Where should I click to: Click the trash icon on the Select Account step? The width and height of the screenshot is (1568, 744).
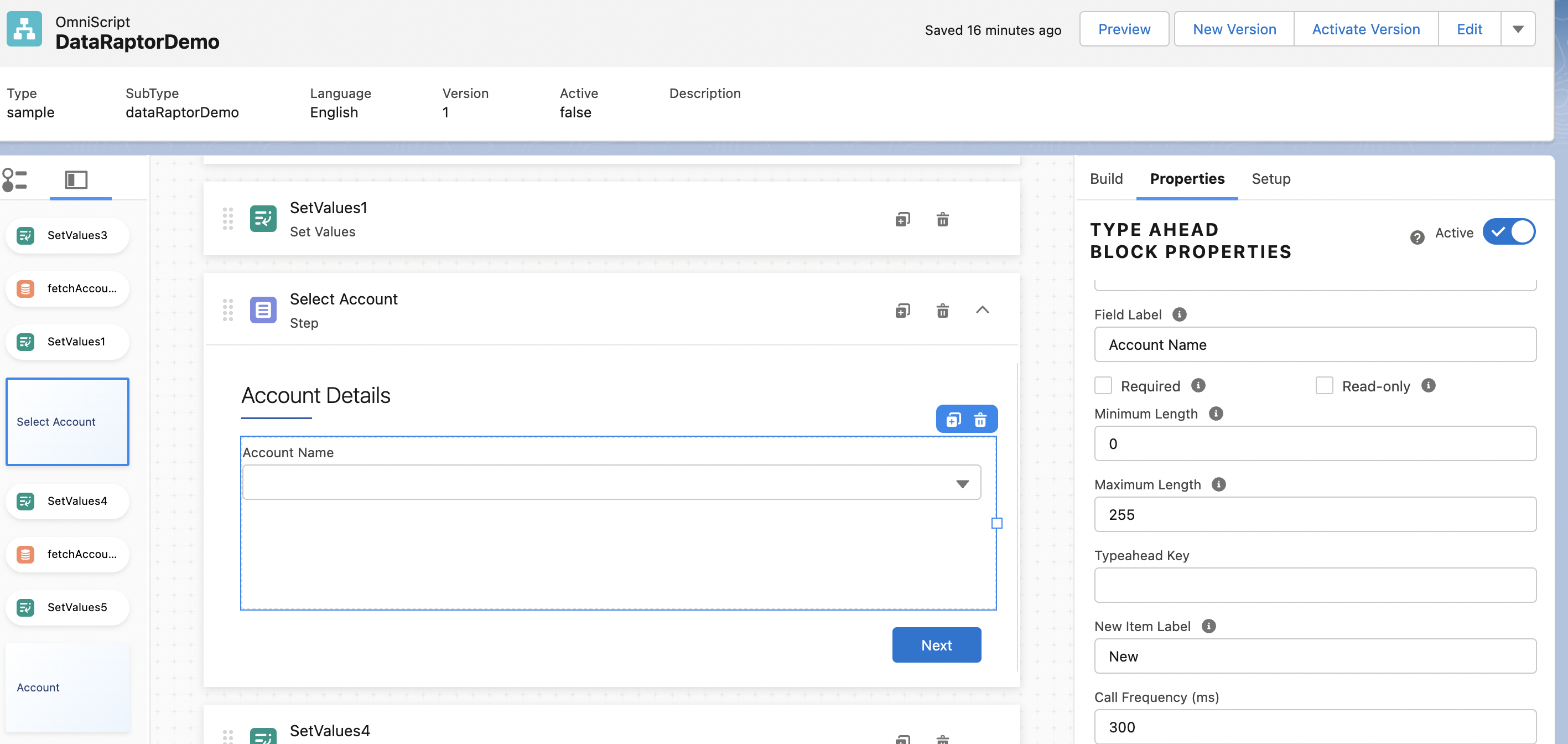[942, 311]
